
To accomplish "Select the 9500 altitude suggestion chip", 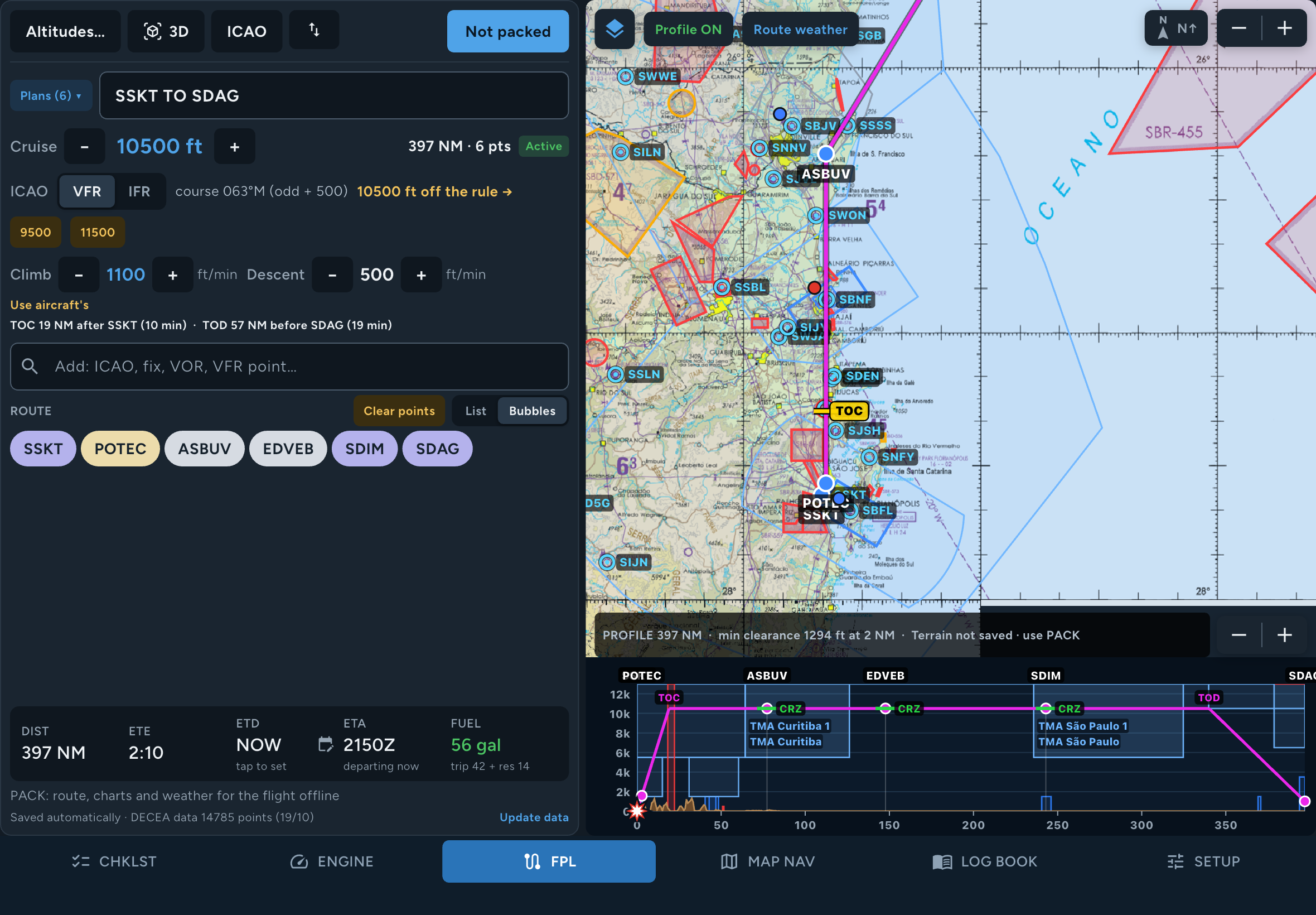I will coord(36,232).
